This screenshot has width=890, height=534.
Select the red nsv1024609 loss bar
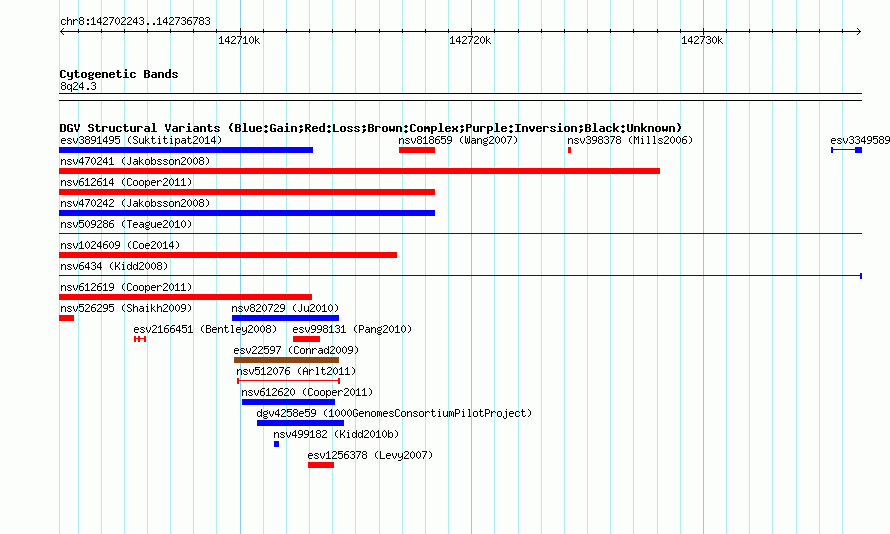point(228,255)
